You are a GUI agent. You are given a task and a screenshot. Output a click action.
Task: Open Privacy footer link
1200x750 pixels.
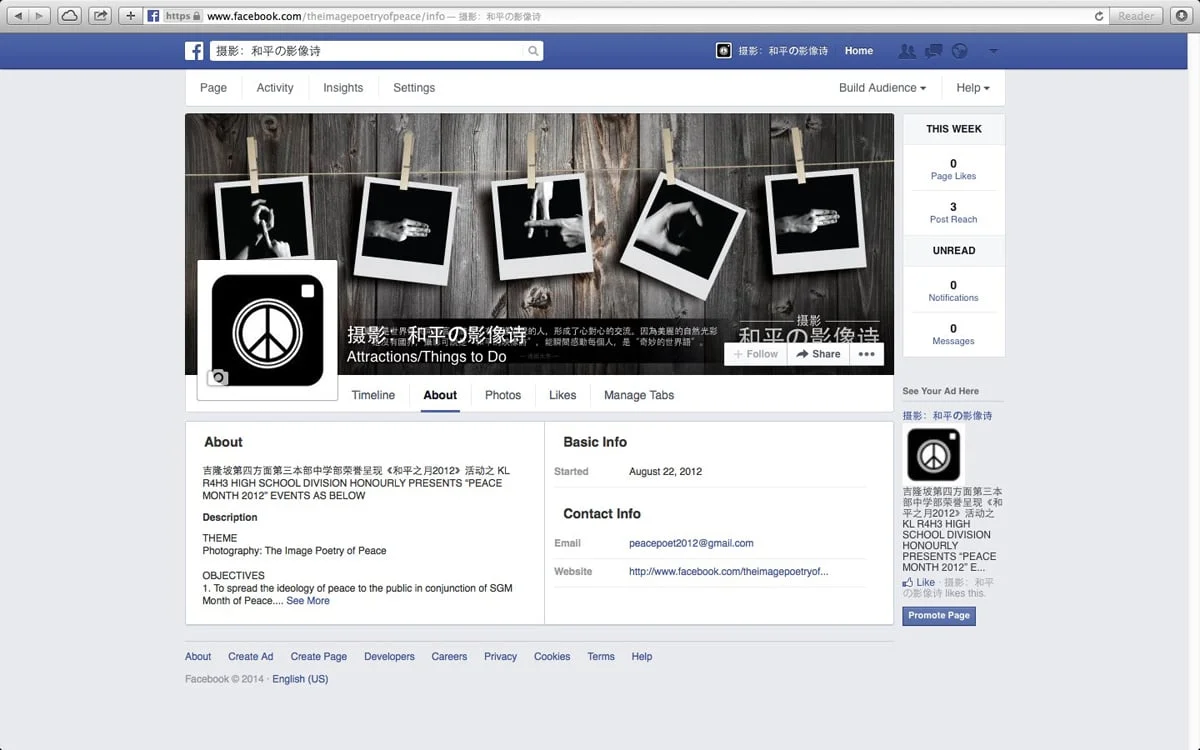[x=500, y=657]
